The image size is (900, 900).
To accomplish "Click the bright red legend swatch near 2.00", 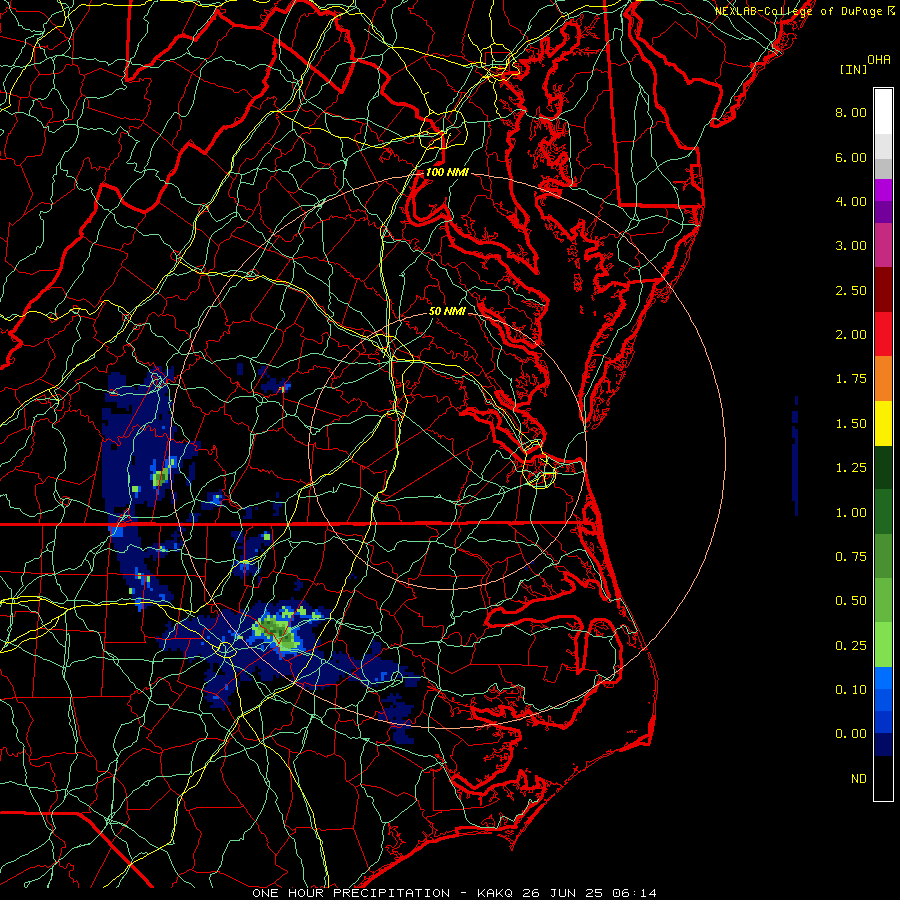I will (x=883, y=334).
